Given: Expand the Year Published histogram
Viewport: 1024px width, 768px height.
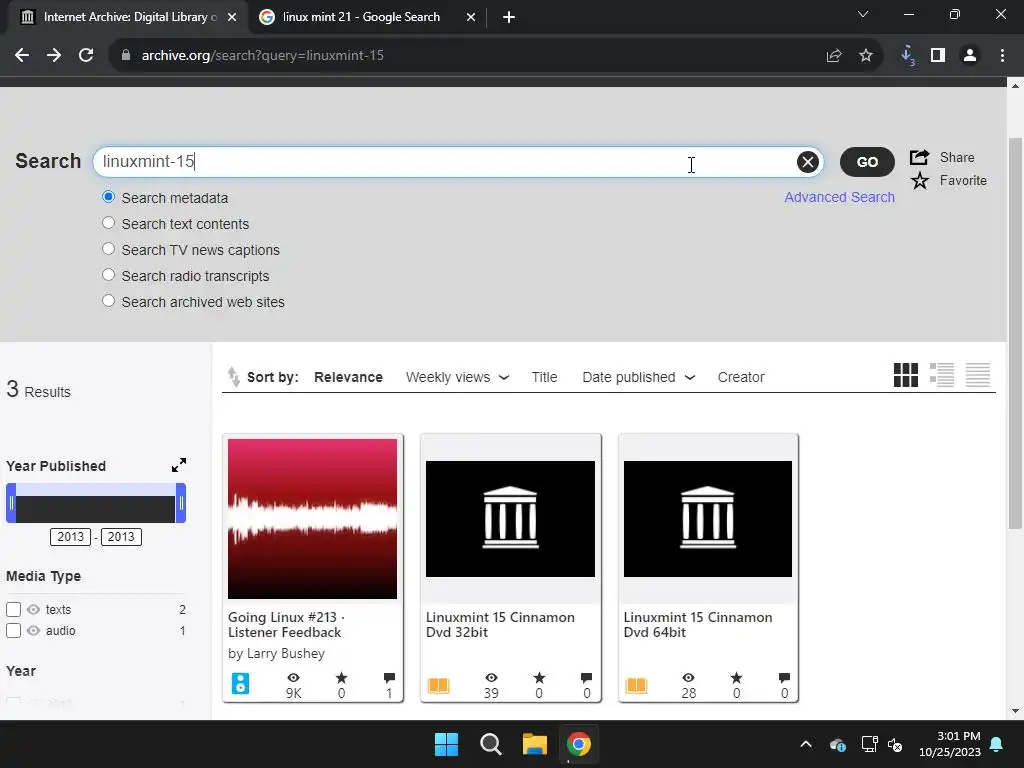Looking at the screenshot, I should (x=179, y=465).
